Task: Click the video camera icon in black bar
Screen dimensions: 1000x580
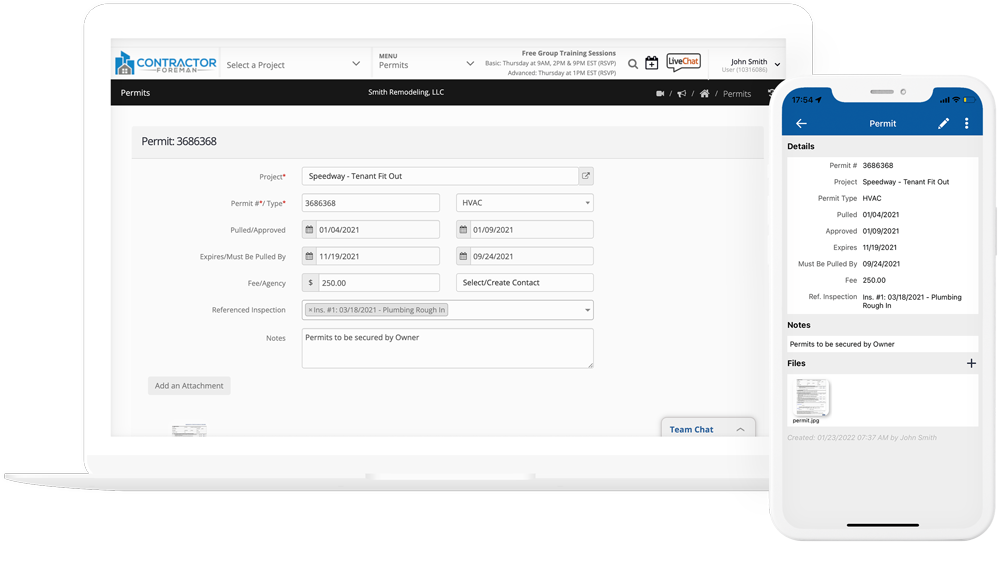Action: click(x=660, y=94)
